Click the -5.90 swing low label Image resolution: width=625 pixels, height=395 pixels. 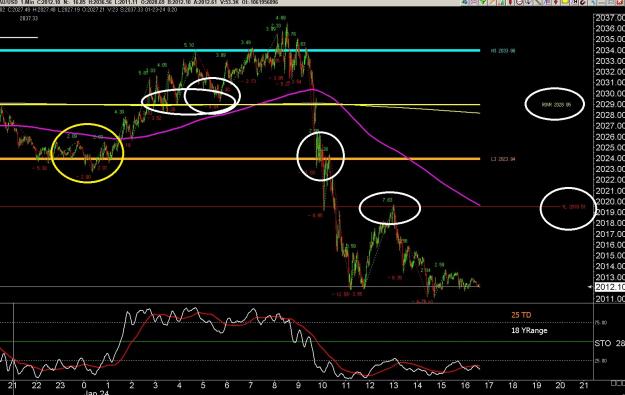(x=39, y=168)
